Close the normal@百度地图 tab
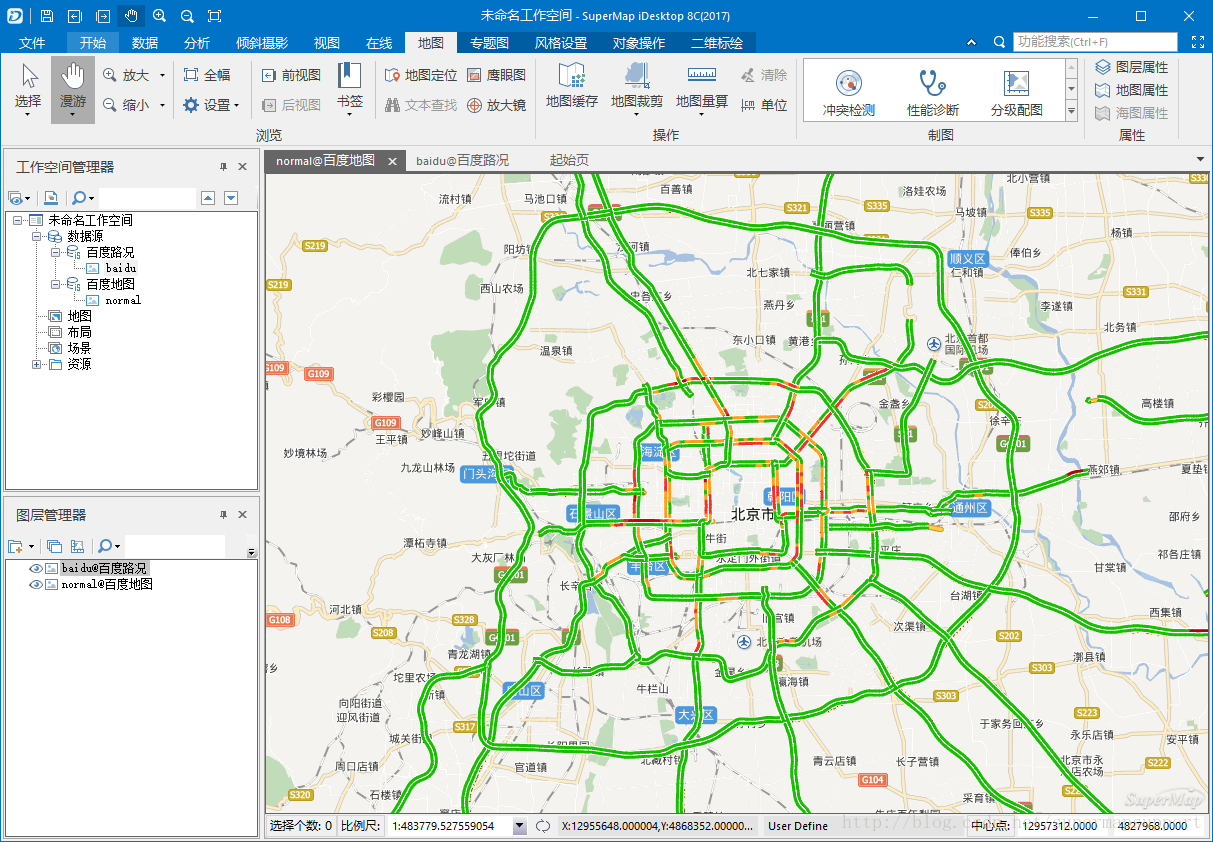Image resolution: width=1213 pixels, height=842 pixels. click(x=393, y=161)
